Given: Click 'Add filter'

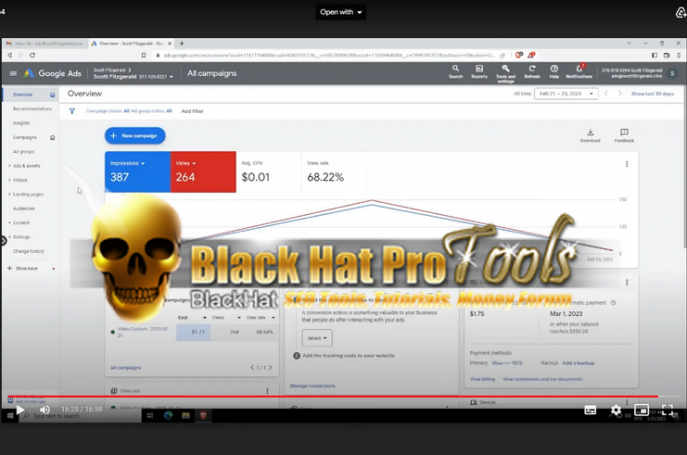Looking at the screenshot, I should click(192, 111).
